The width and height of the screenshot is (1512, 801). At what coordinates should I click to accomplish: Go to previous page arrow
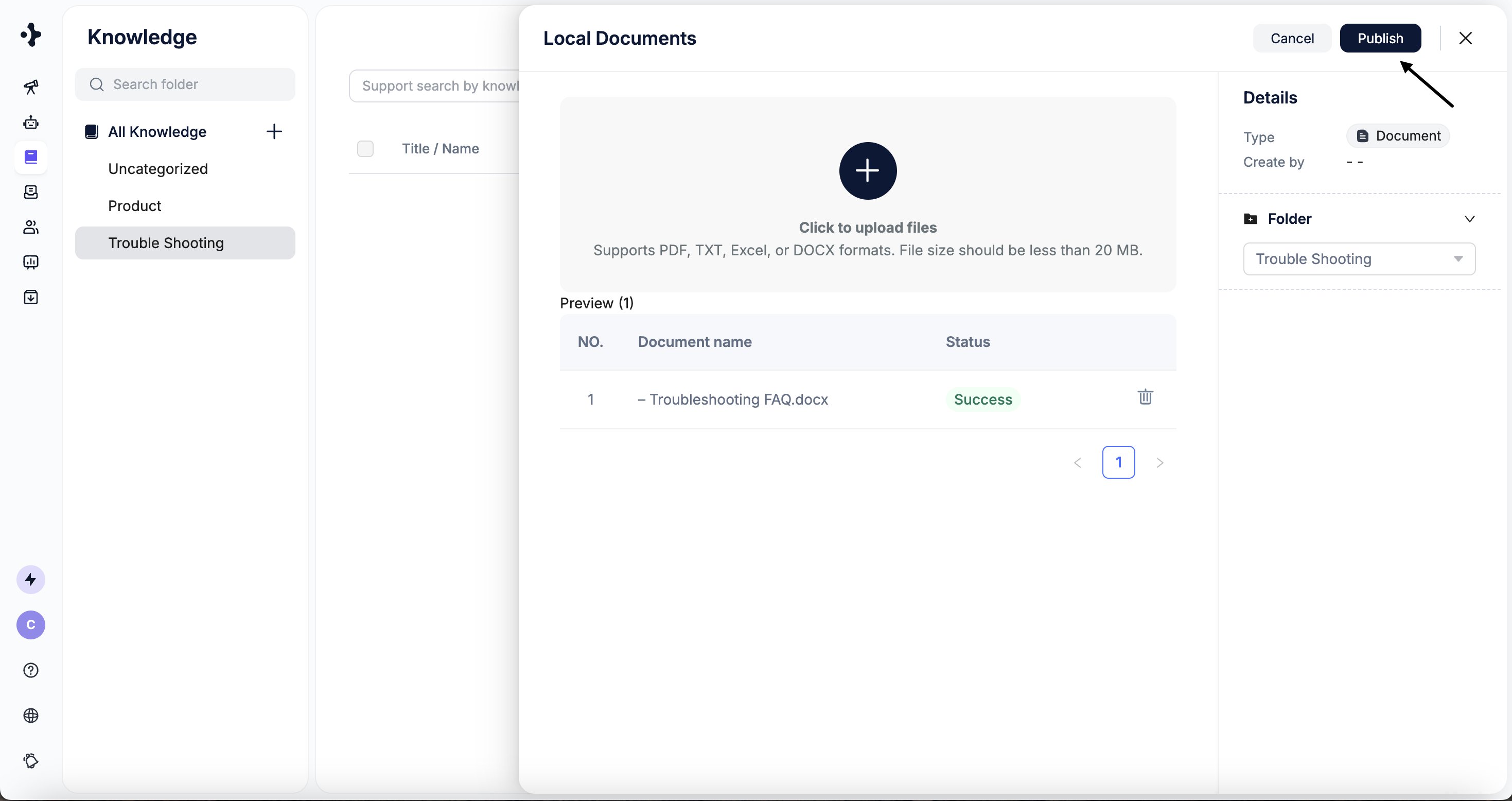pos(1077,463)
